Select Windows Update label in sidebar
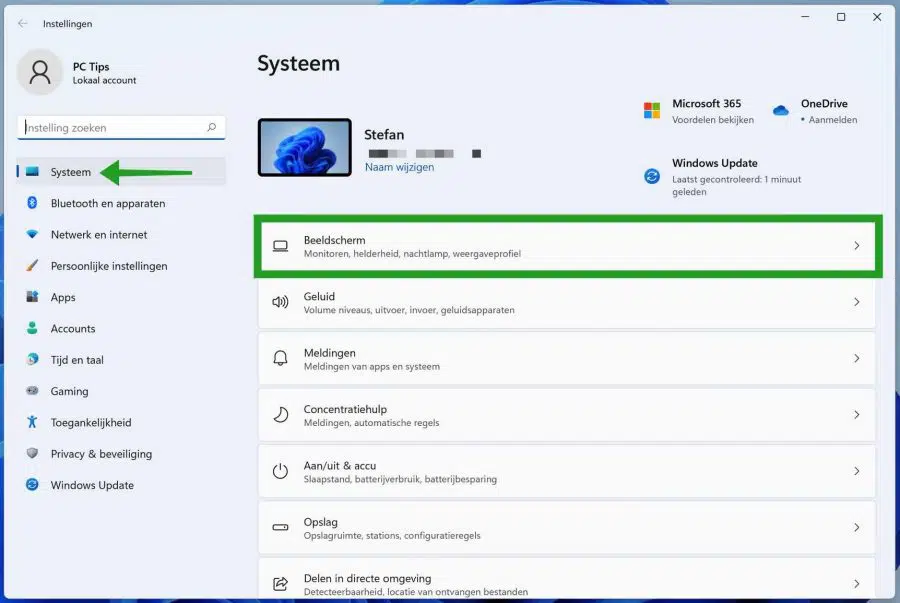 click(x=92, y=485)
